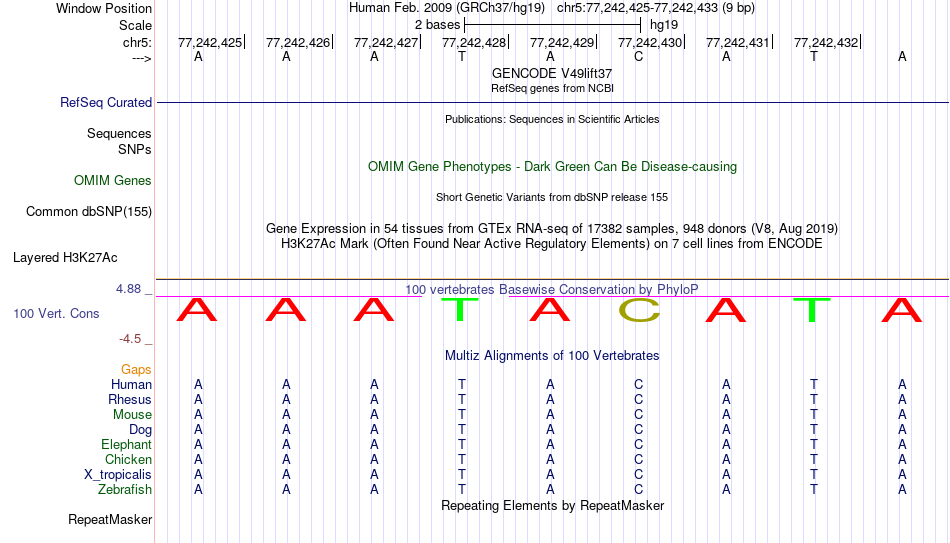The image size is (950, 543).
Task: Click the Publications: Sequences in Scientific Articles title
Action: click(552, 119)
